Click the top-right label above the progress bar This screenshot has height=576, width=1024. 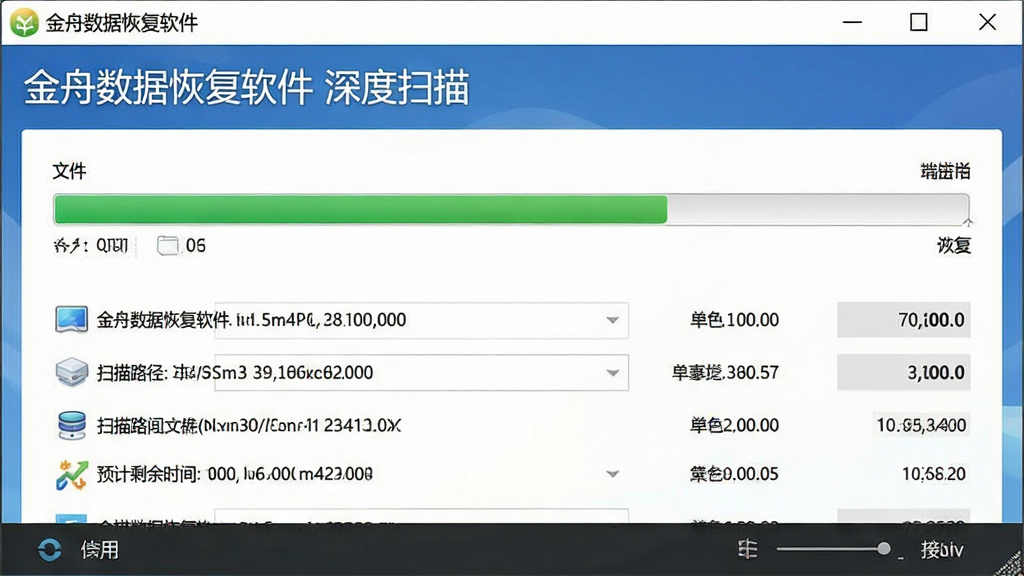tap(946, 172)
